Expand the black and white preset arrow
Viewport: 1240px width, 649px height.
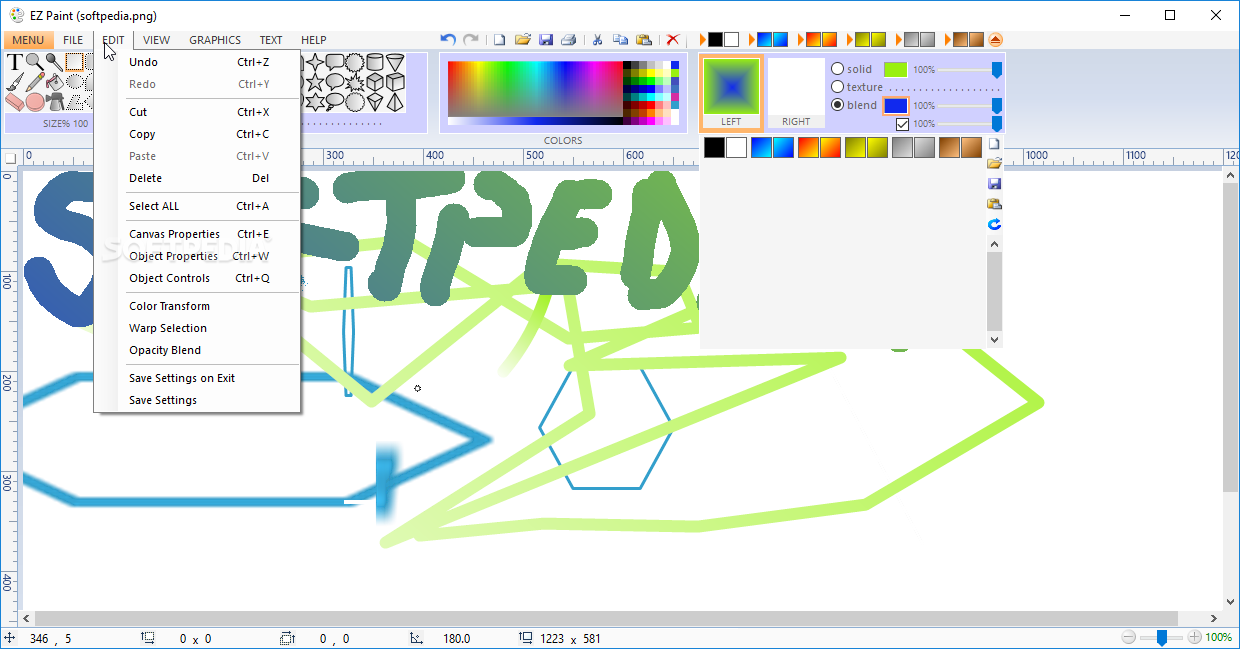(702, 40)
